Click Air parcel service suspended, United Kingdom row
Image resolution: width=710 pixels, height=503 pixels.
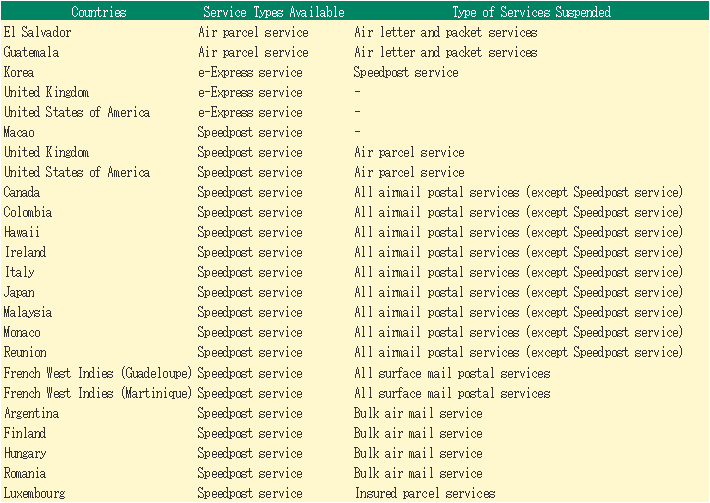pos(409,152)
